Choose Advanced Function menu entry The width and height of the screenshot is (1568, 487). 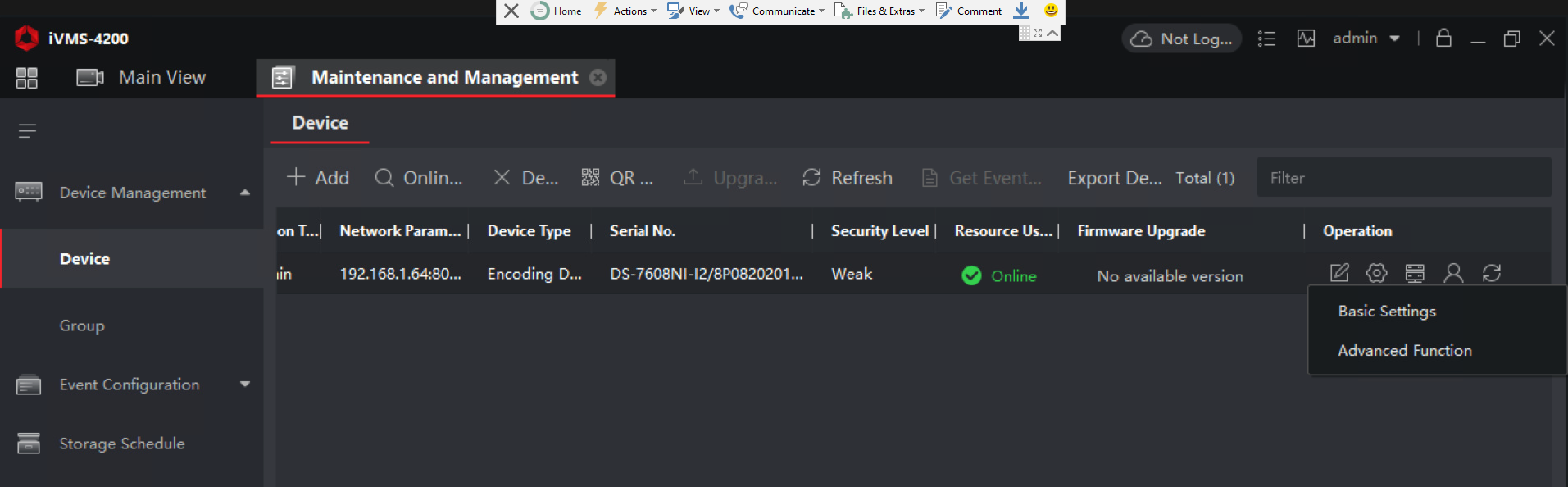click(1404, 351)
